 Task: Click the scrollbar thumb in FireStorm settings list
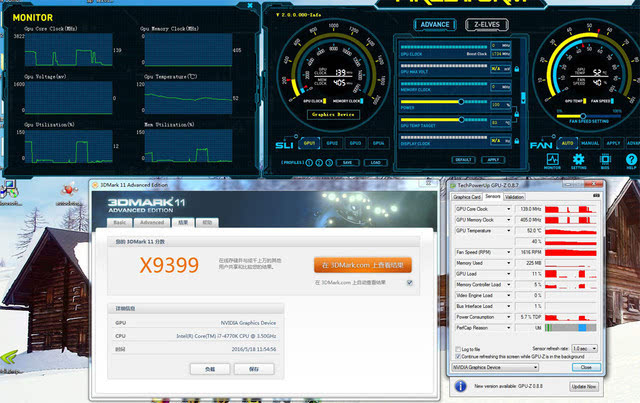523,98
